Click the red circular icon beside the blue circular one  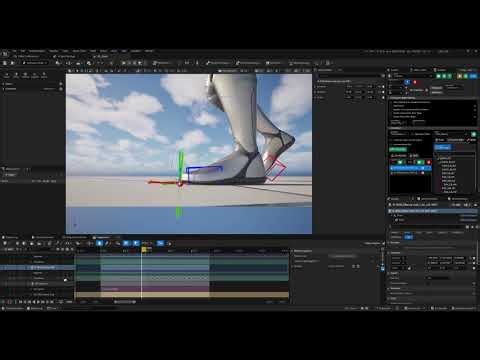click(415, 82)
